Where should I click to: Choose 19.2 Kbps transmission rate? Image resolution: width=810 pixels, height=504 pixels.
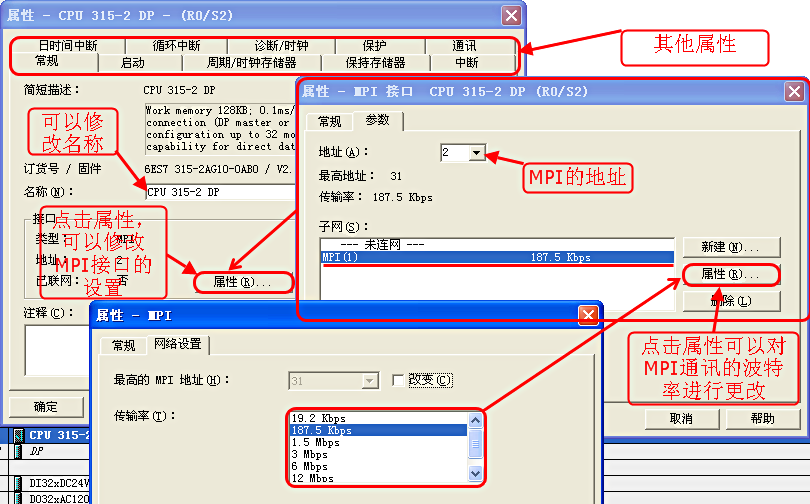(x=379, y=418)
